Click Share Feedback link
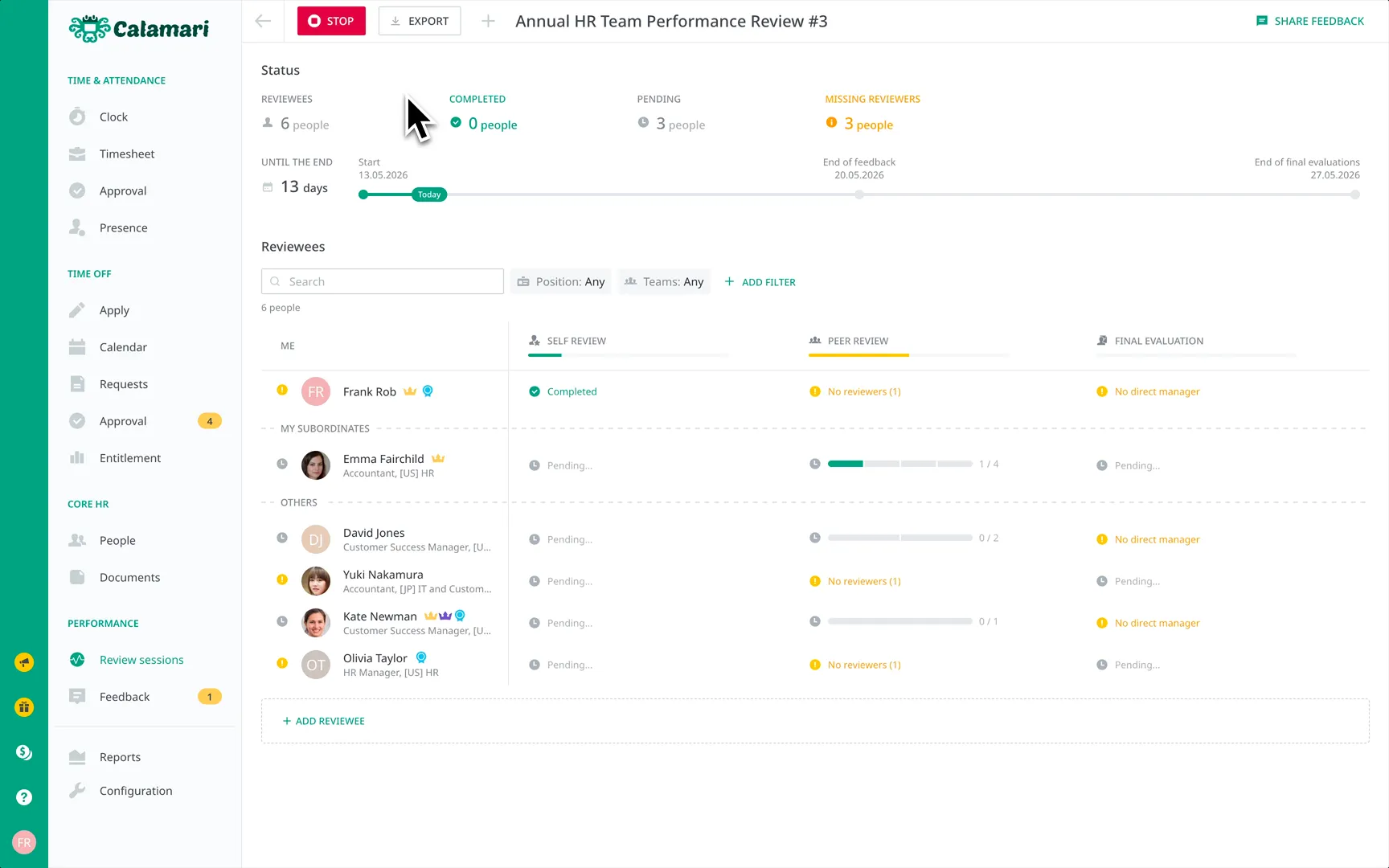This screenshot has height=868, width=1389. [x=1310, y=21]
